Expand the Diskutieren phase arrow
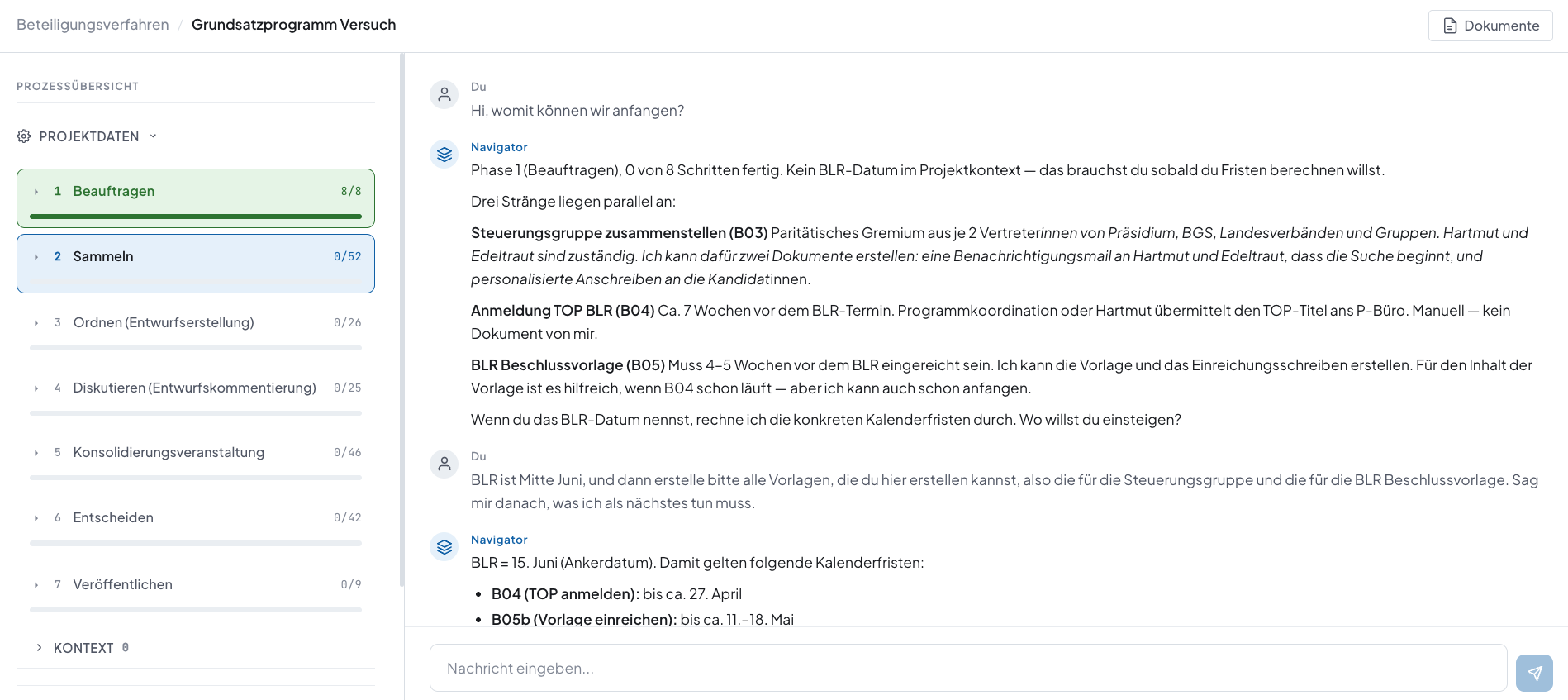Screen dimensions: 1568x700 pos(36,388)
